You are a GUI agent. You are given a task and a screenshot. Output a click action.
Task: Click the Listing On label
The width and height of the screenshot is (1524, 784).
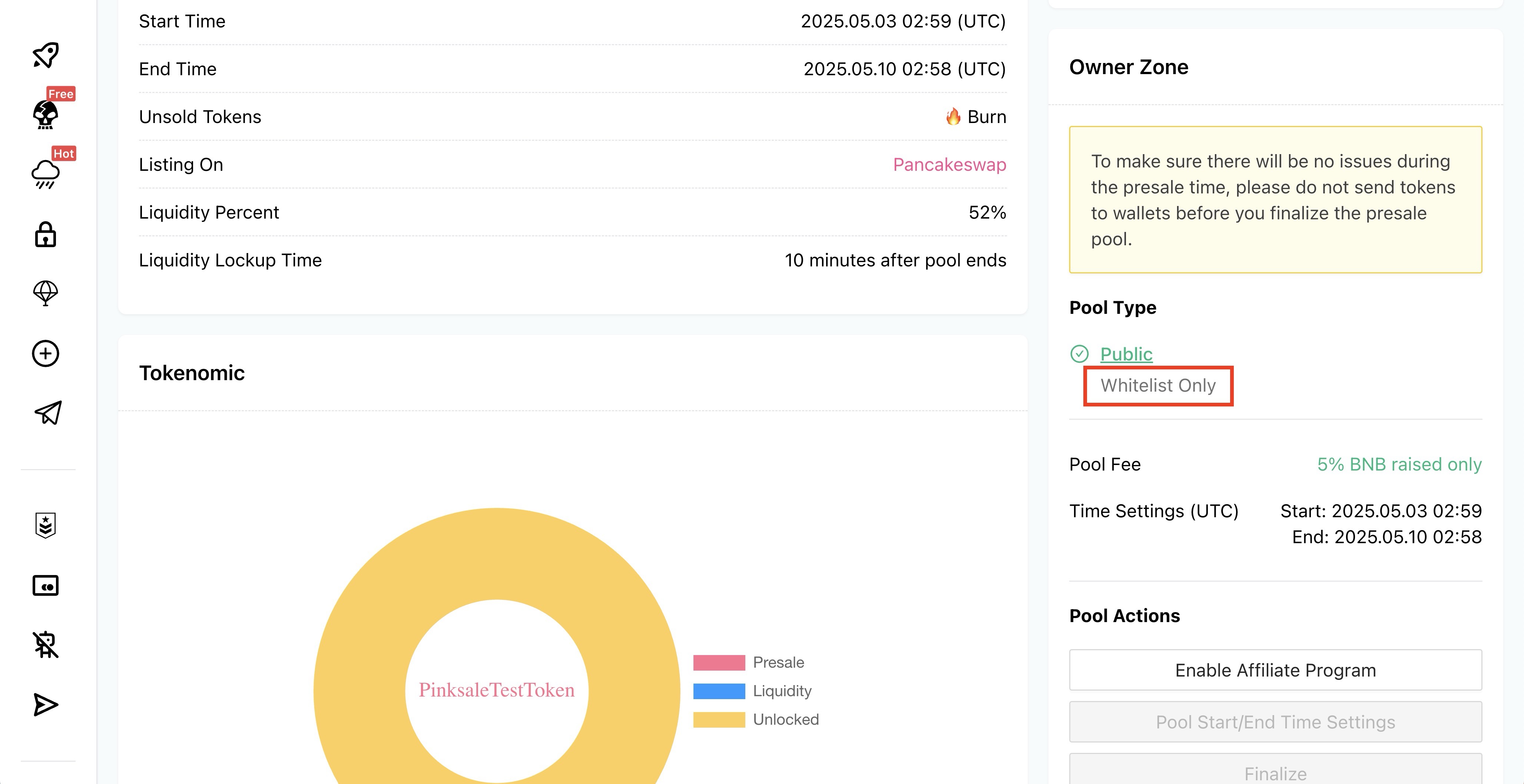[x=181, y=165]
